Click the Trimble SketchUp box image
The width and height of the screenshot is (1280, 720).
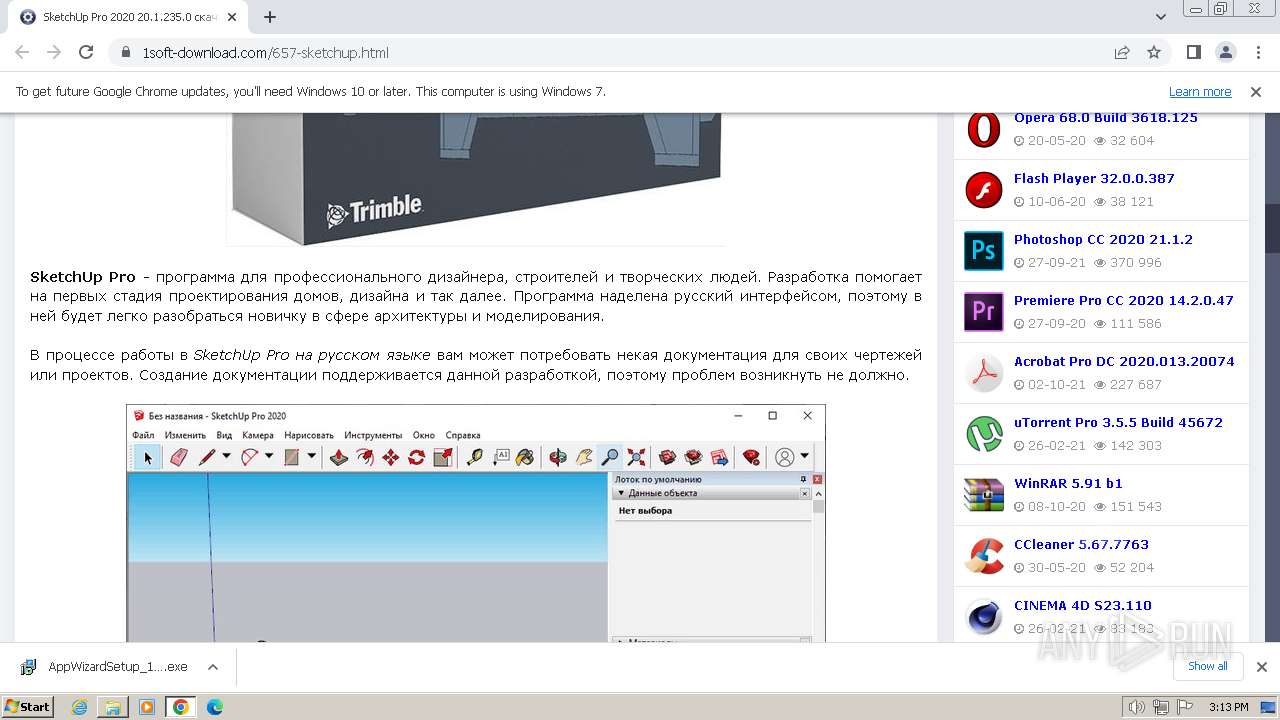[x=476, y=178]
